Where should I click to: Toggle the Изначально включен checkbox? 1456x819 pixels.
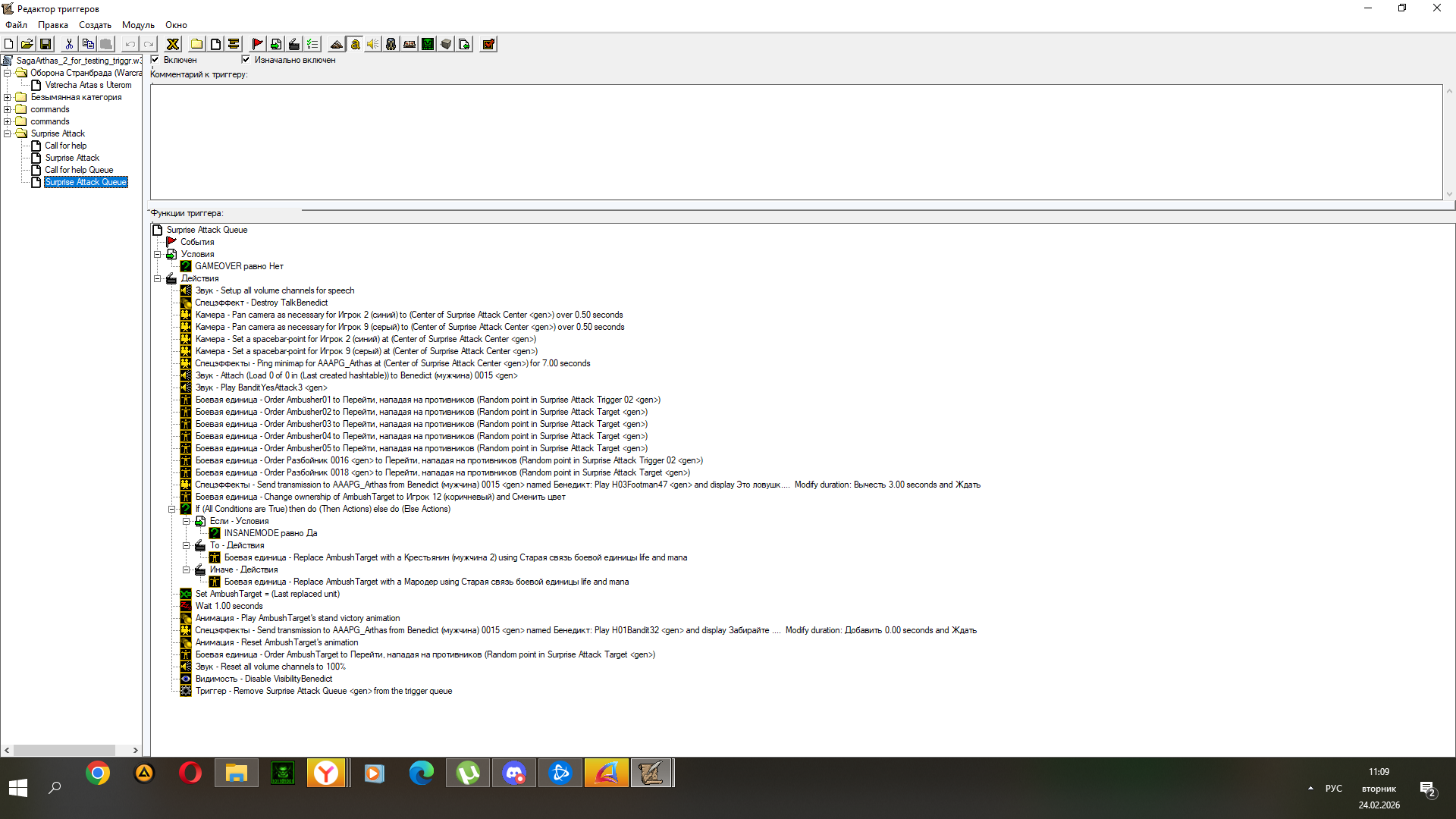(x=246, y=59)
